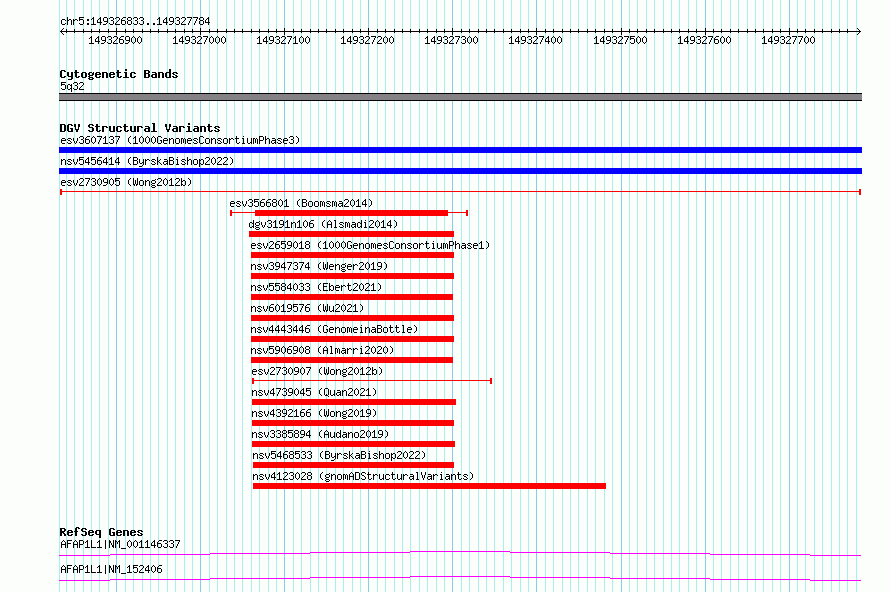
Task: Open variant label esv3607137 (1000GenomesConsortiumPhase3)
Action: coord(180,140)
